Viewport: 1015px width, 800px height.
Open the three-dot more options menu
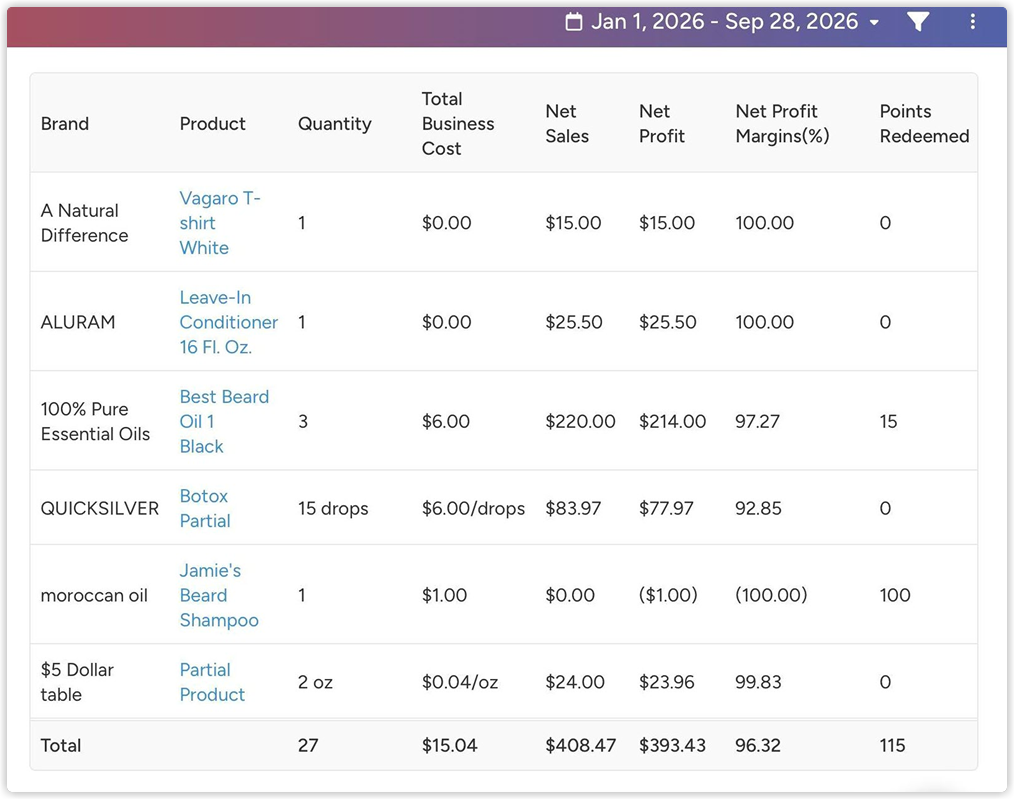click(x=972, y=22)
